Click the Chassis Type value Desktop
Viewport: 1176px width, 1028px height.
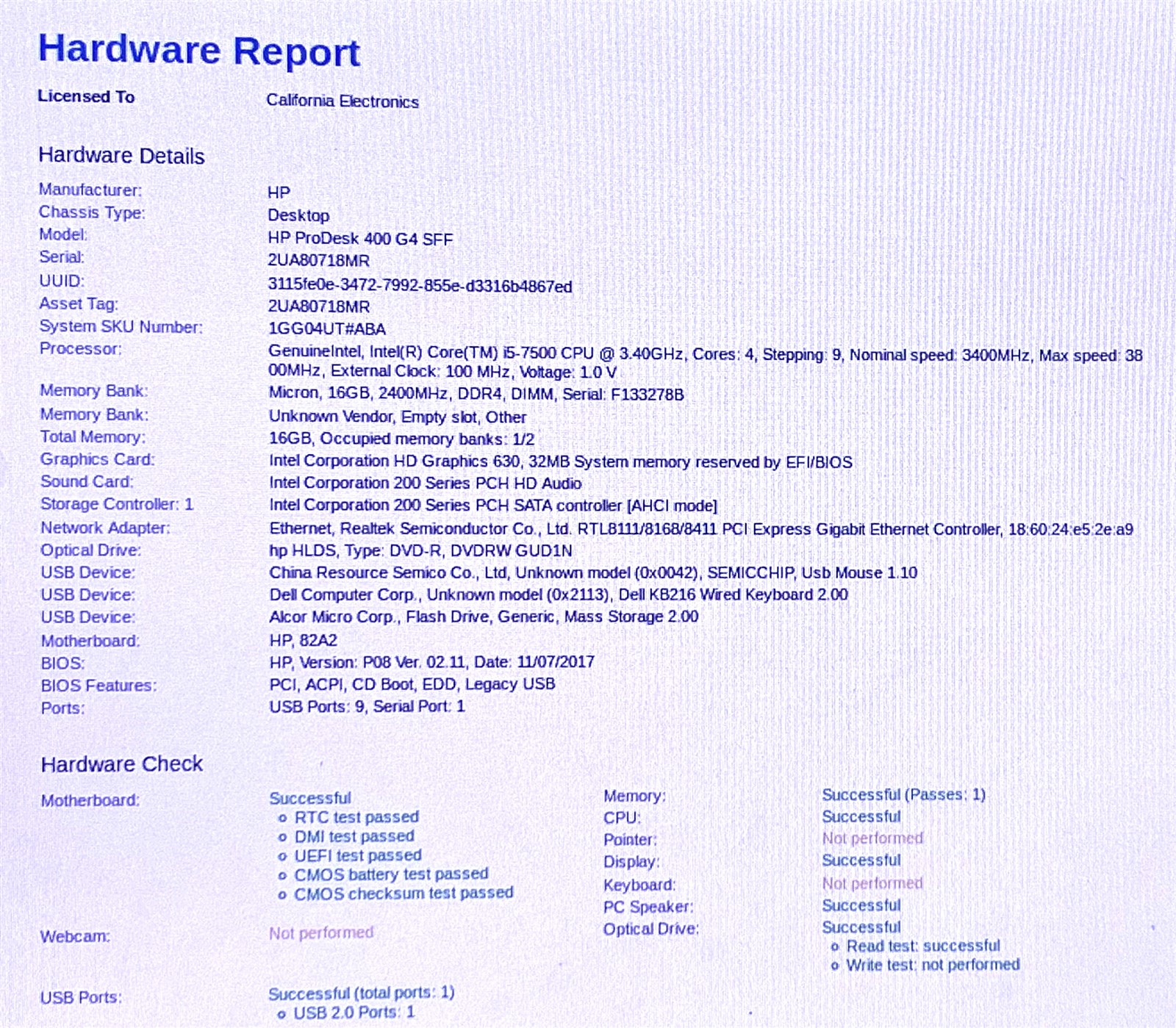point(298,215)
